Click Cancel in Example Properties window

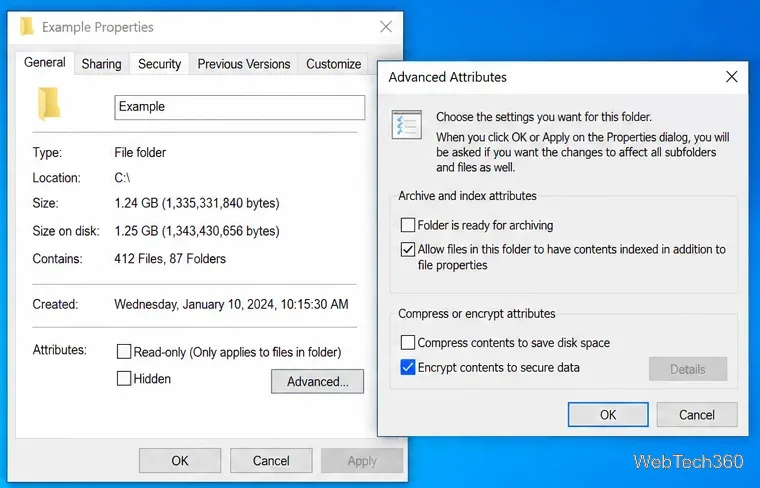pos(271,460)
